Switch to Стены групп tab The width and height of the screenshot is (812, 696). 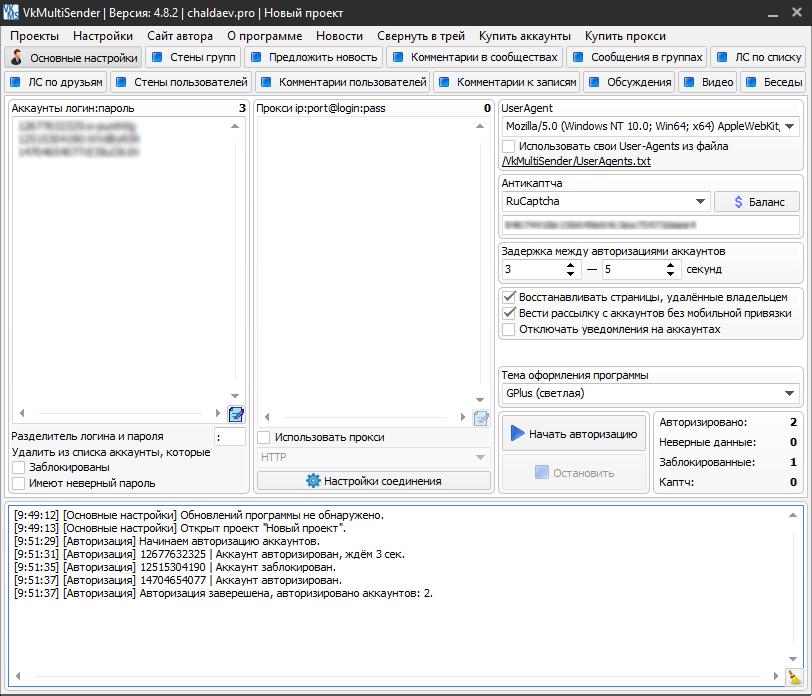tap(194, 57)
